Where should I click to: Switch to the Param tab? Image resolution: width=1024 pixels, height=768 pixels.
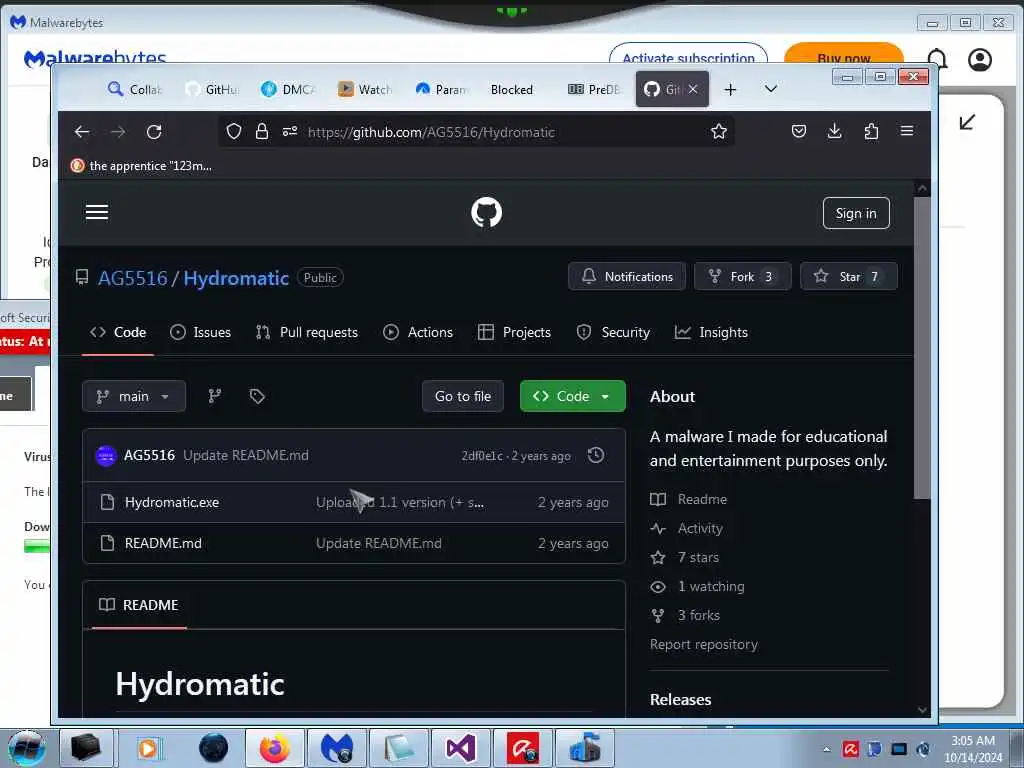(x=441, y=89)
